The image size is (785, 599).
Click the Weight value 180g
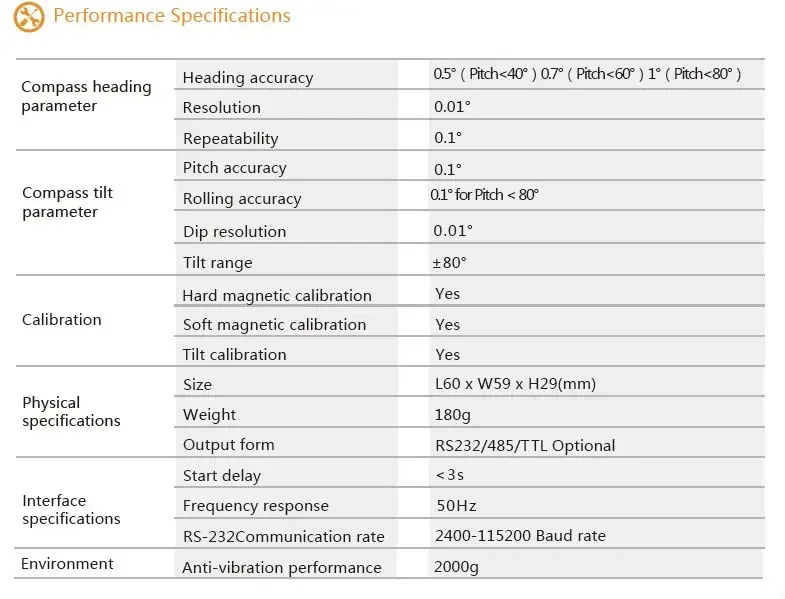coord(452,415)
